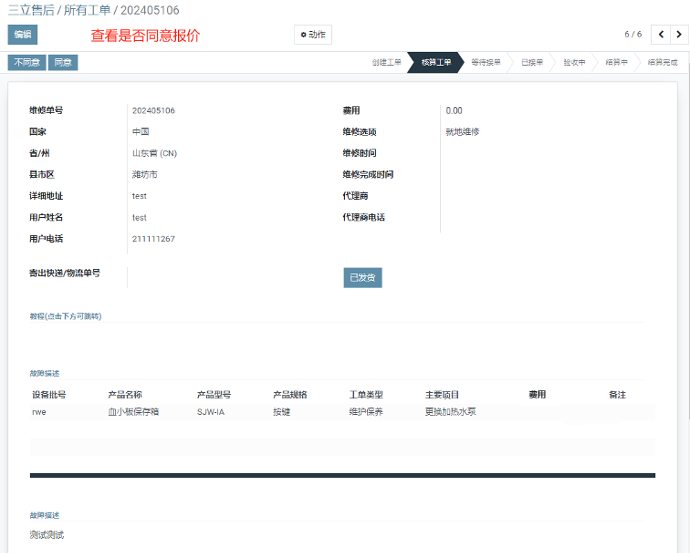The image size is (690, 553).
Task: Go to the previous record arrow
Action: 660,35
